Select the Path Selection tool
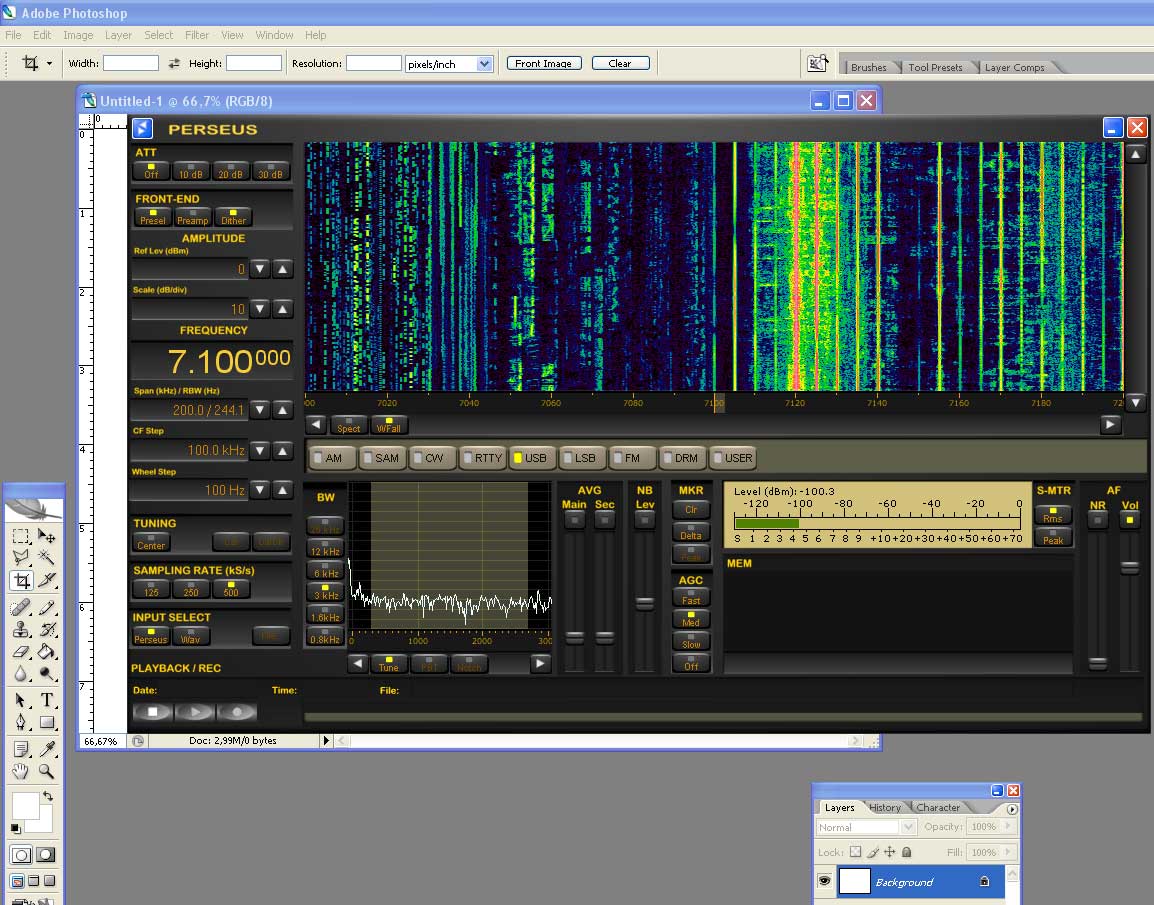Viewport: 1154px width, 905px height. click(21, 700)
